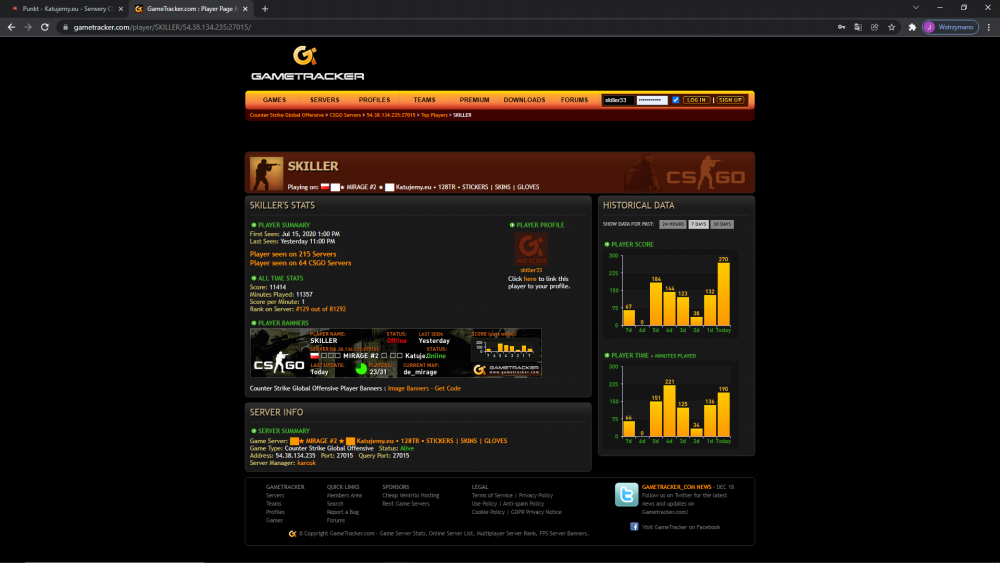Click the SIGN UP button
Image resolution: width=1000 pixels, height=563 pixels.
[x=730, y=100]
